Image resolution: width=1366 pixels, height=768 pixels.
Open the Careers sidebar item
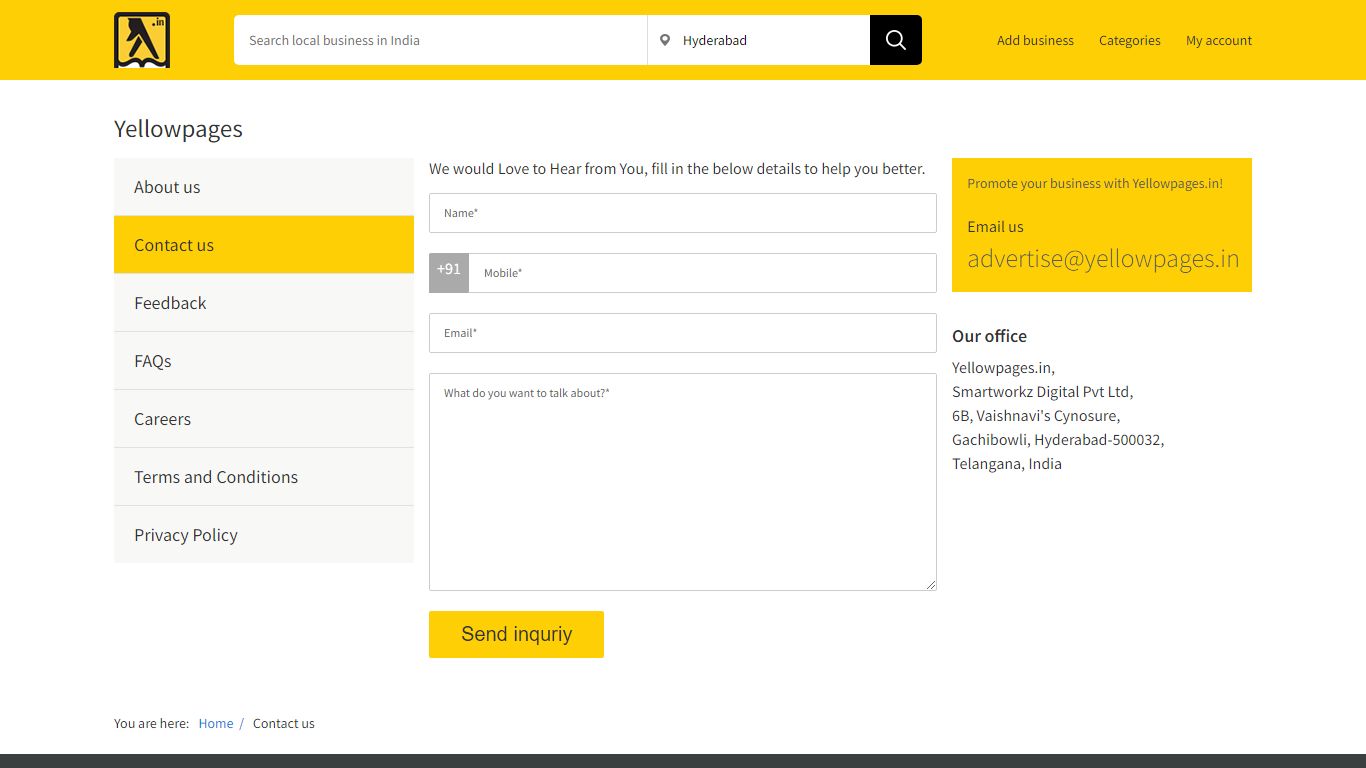click(x=264, y=419)
